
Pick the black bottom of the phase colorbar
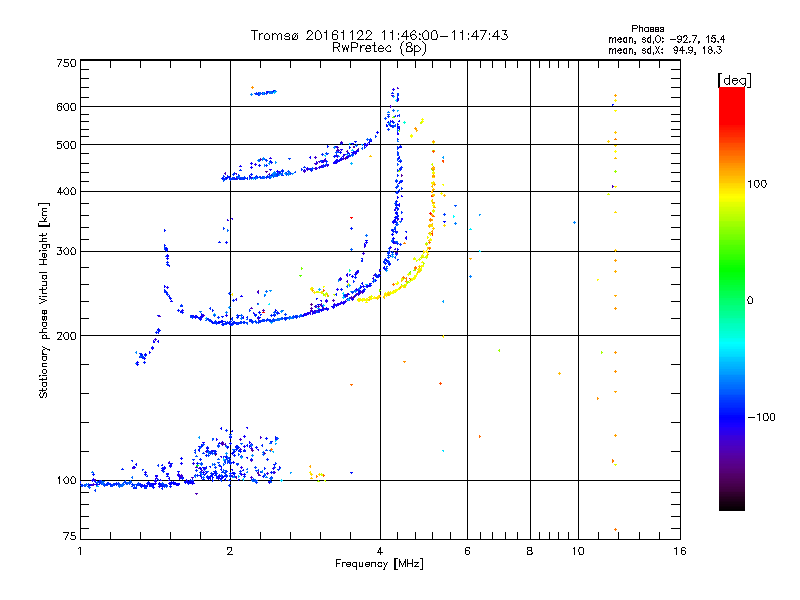click(x=732, y=503)
